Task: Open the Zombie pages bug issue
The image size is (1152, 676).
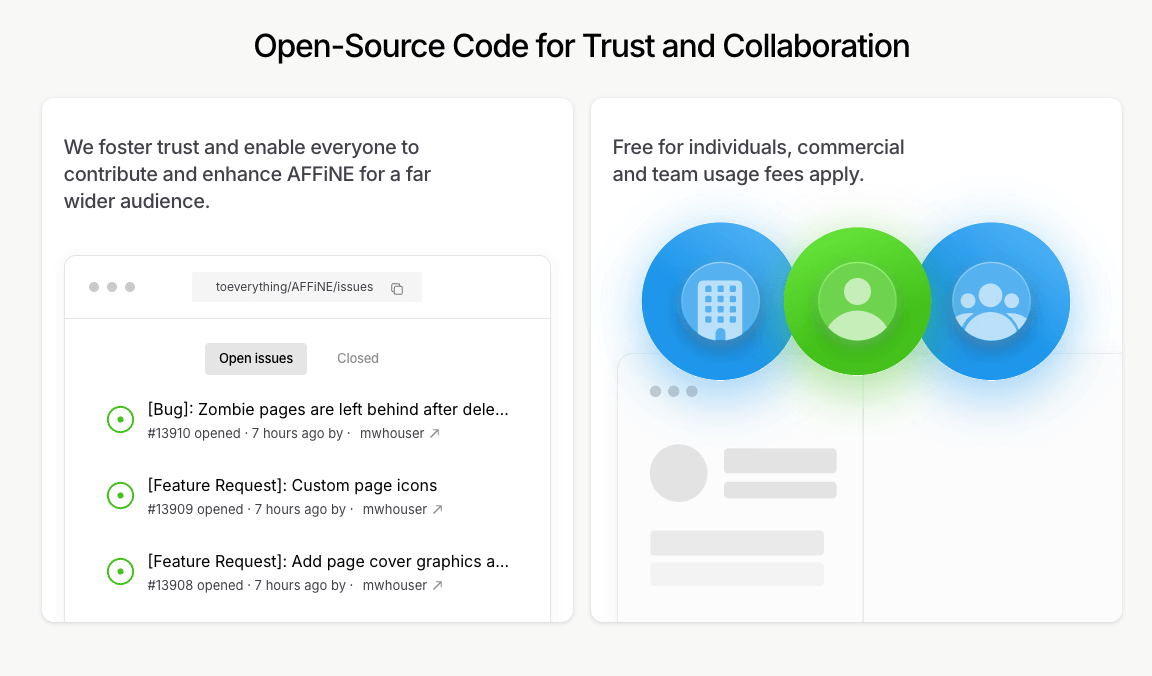Action: [x=328, y=409]
